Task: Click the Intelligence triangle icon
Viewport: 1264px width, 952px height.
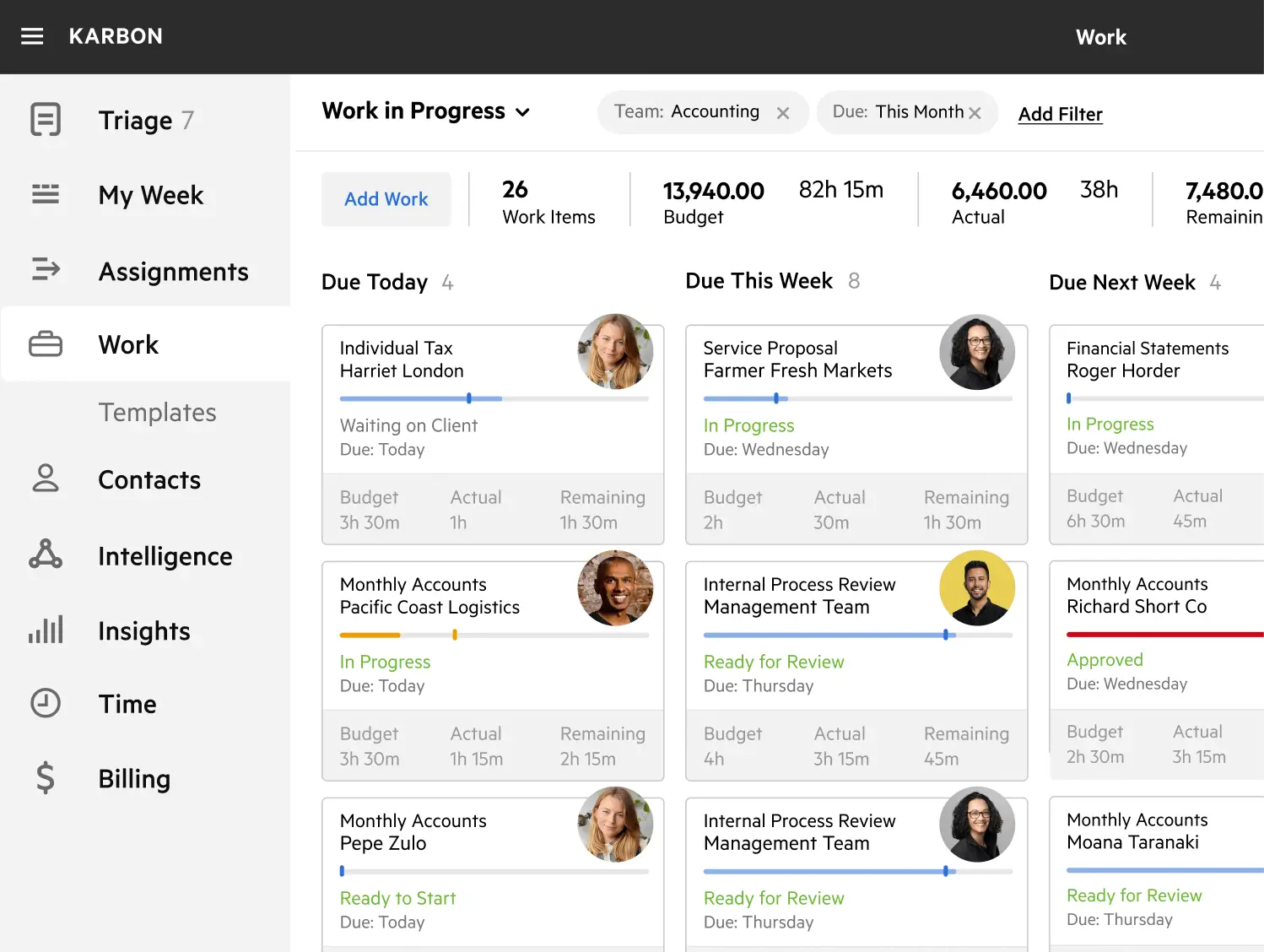Action: (46, 554)
